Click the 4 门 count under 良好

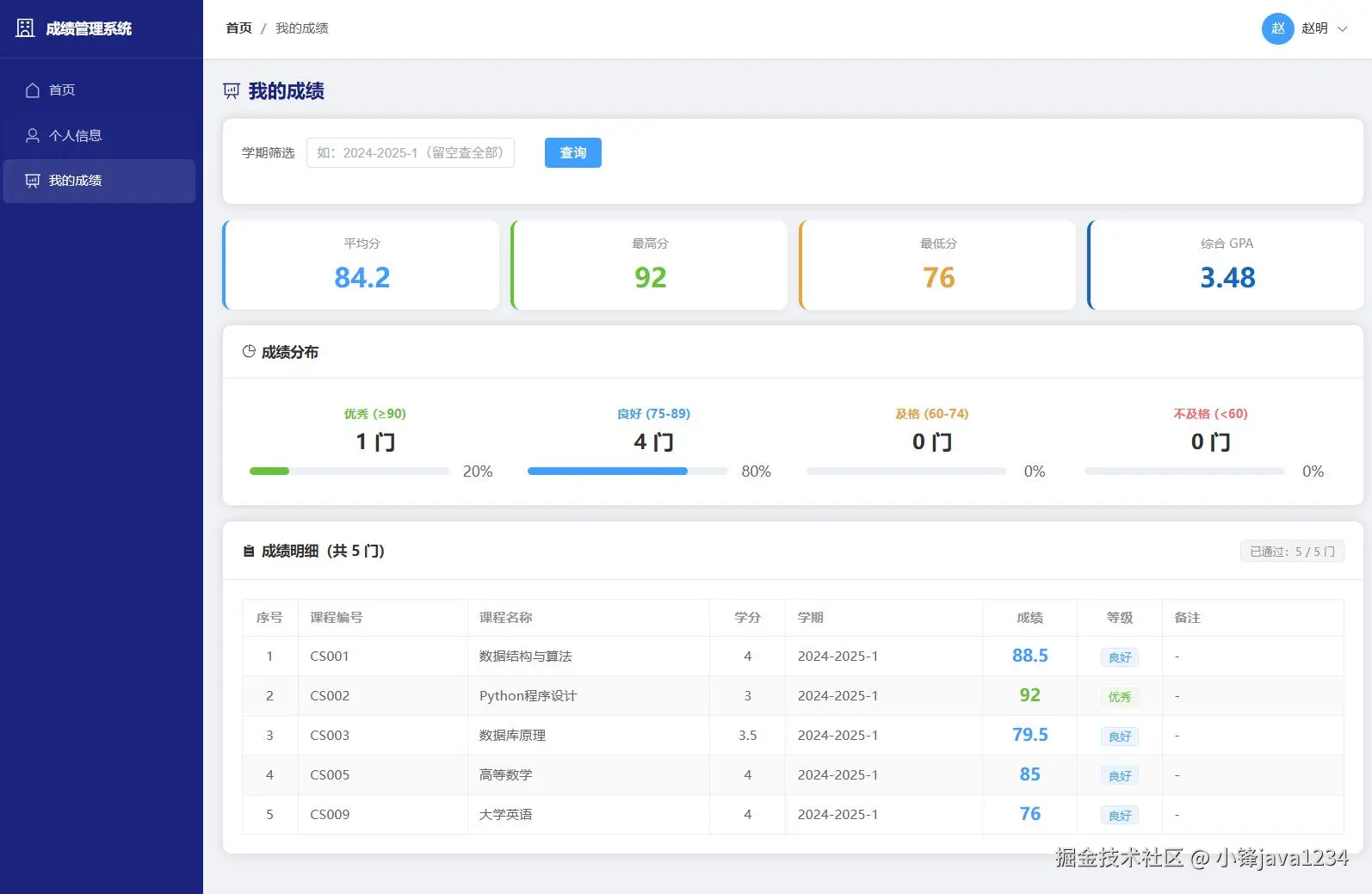tap(653, 442)
